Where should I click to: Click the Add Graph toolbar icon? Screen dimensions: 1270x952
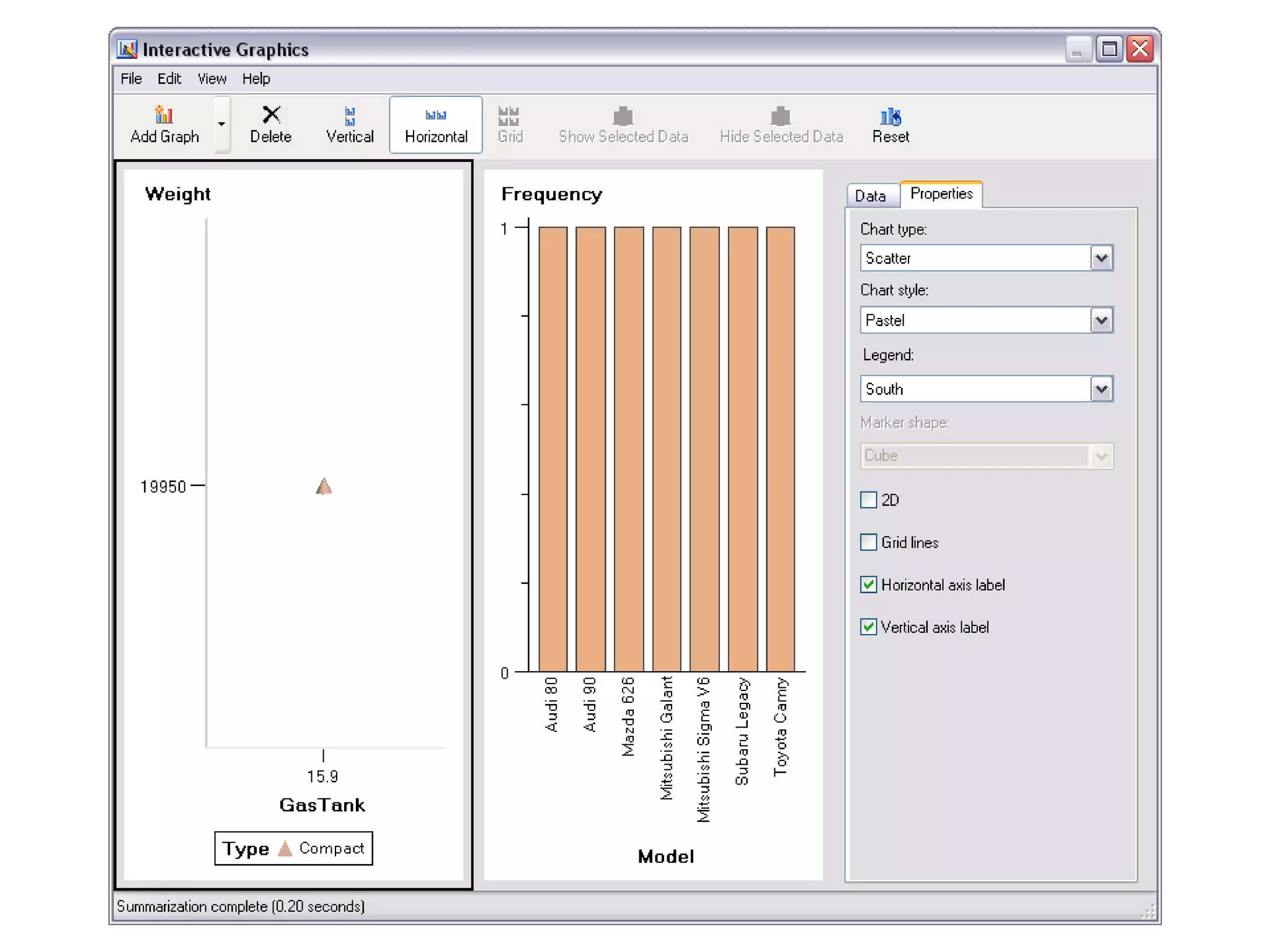pyautogui.click(x=164, y=115)
